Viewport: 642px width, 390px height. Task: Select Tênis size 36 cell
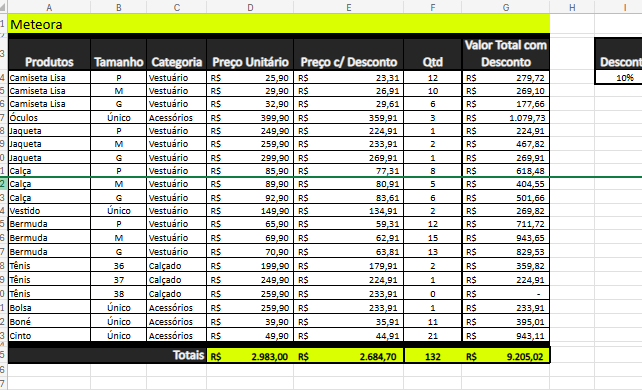point(119,266)
